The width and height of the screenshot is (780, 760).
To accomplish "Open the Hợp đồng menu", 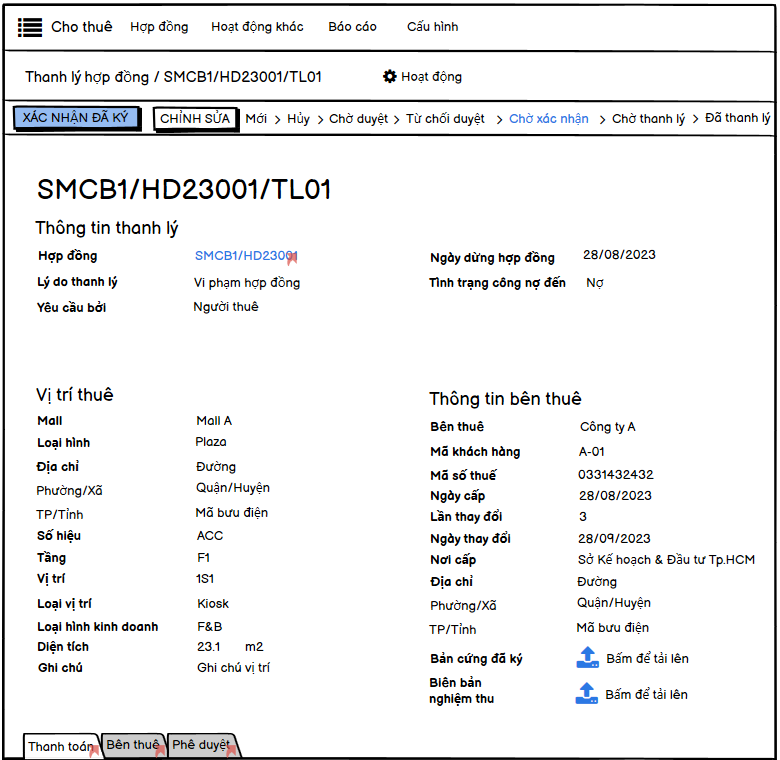I will [159, 27].
